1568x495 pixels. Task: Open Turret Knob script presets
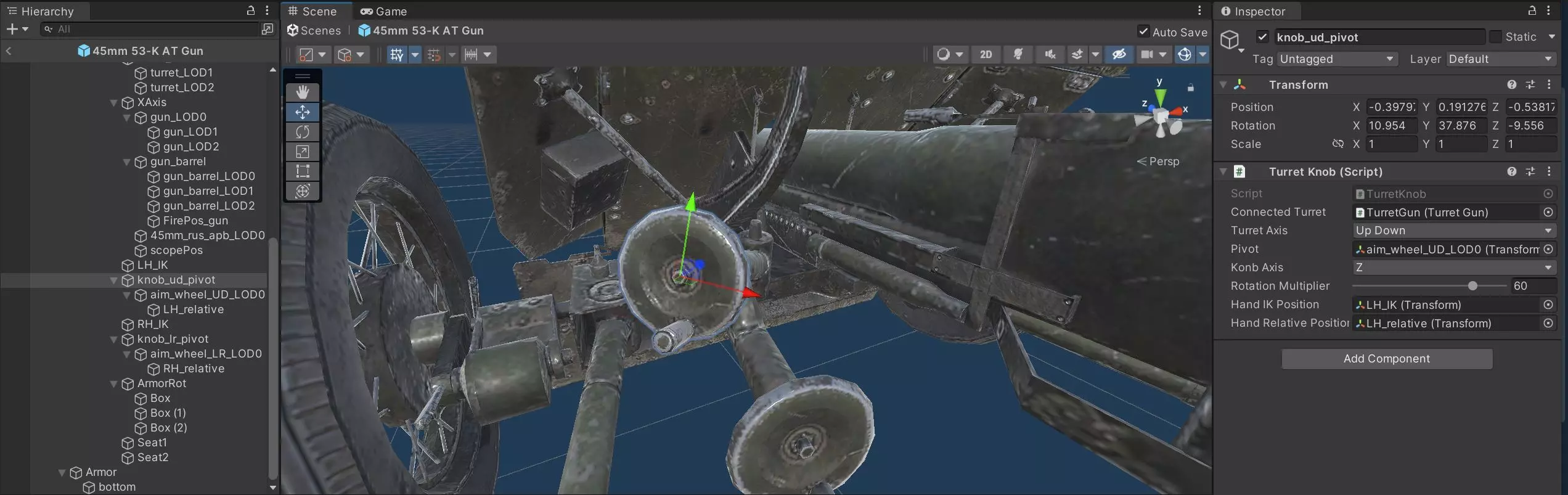click(x=1530, y=171)
